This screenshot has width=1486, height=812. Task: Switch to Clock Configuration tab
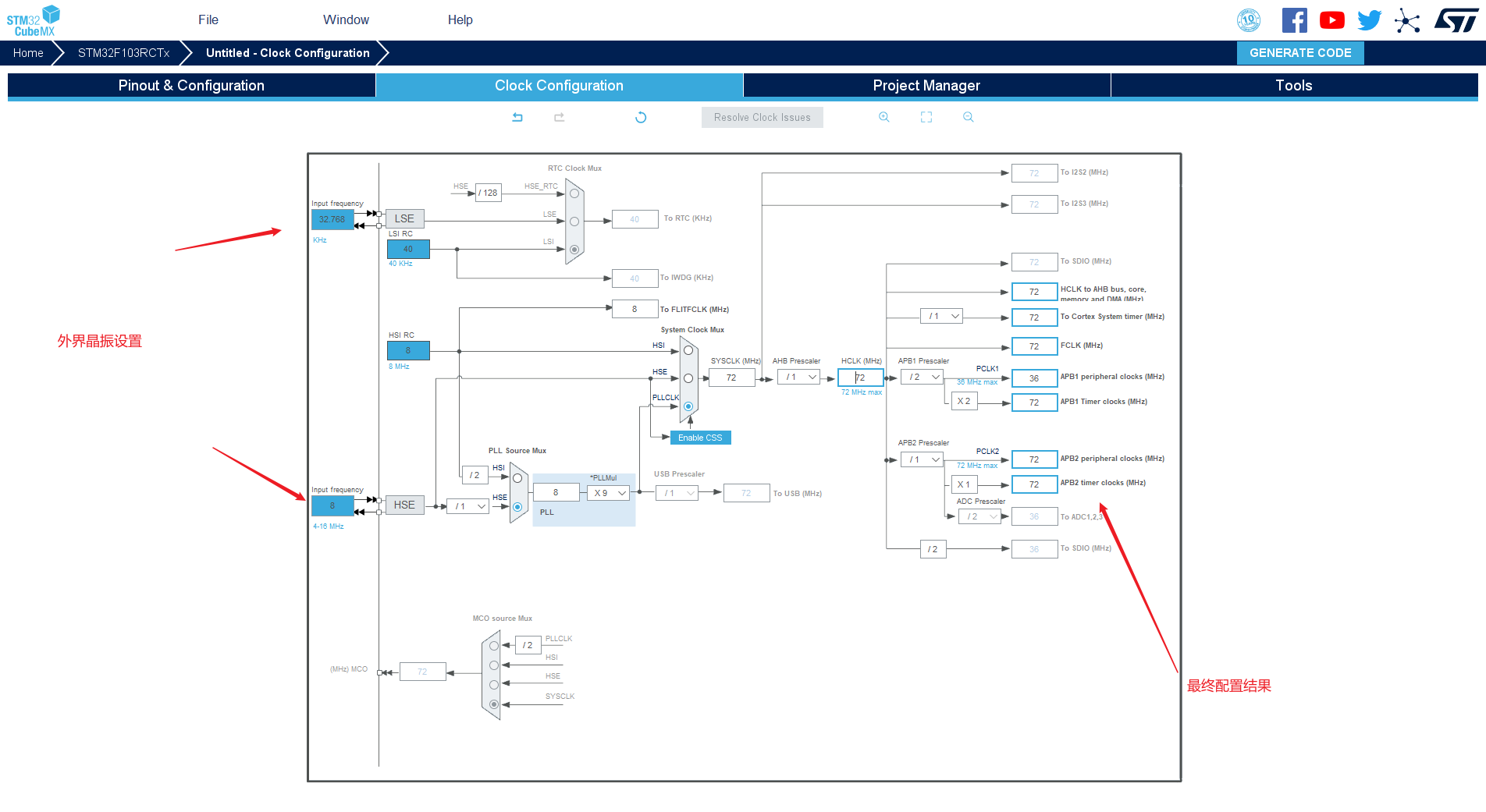click(559, 86)
